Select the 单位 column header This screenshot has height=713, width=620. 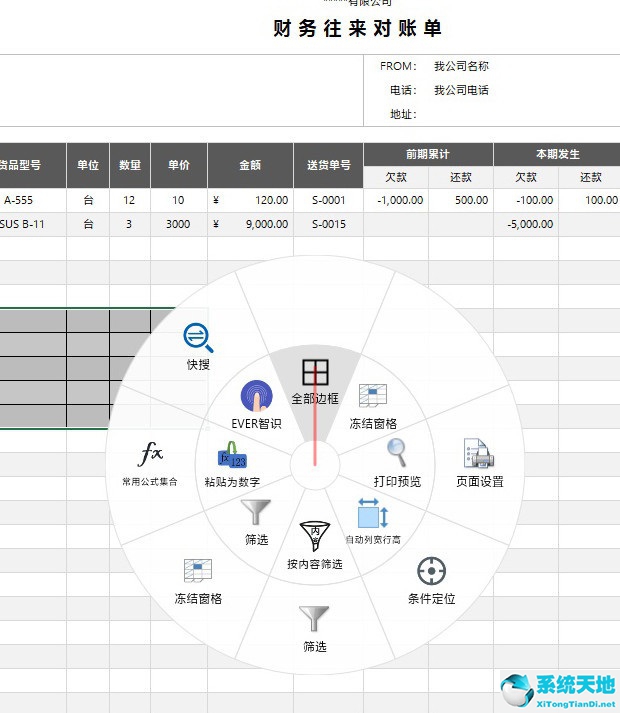pos(88,165)
